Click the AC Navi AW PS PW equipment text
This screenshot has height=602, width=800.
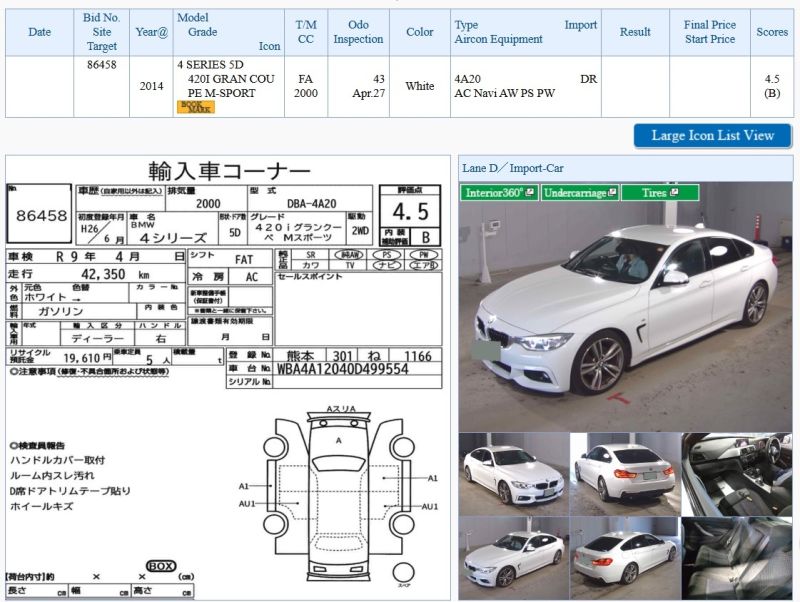pos(505,93)
